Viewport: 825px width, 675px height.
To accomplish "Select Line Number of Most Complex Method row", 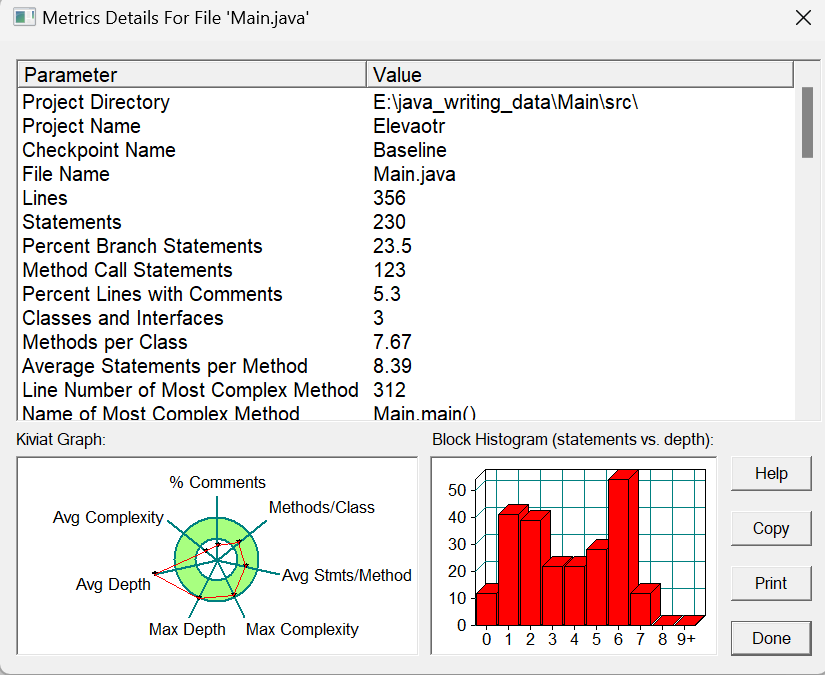I will [406, 390].
